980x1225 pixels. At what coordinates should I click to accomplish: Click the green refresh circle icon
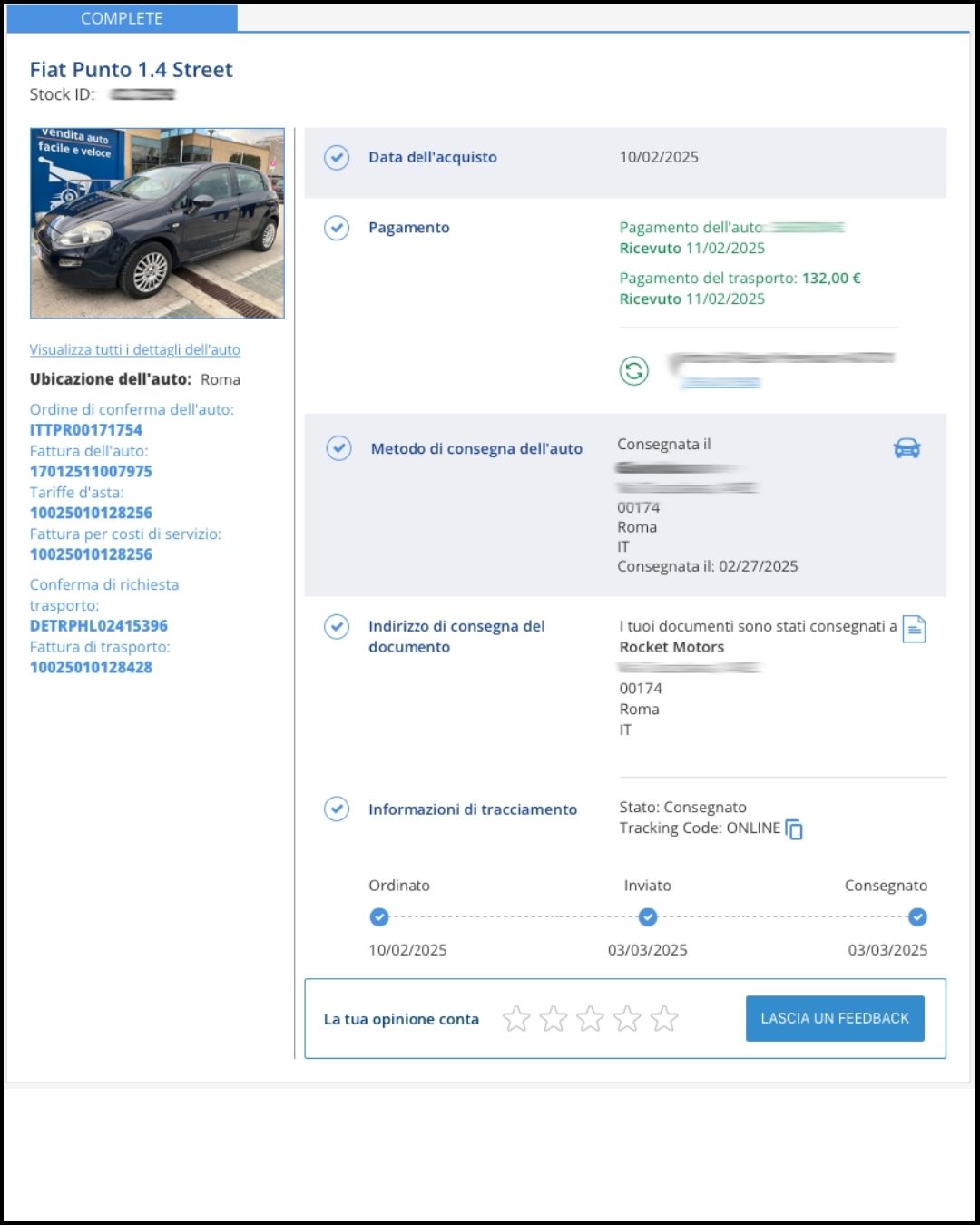tap(633, 370)
